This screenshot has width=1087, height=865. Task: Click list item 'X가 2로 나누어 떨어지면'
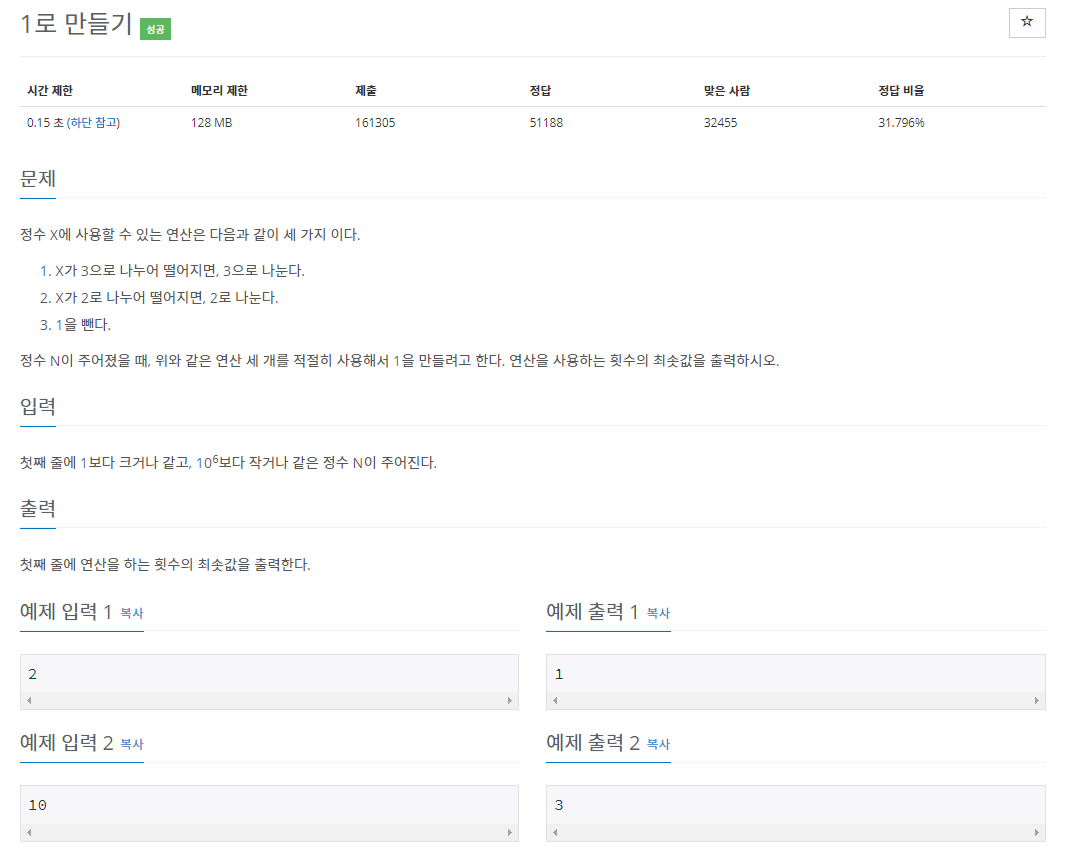pyautogui.click(x=166, y=297)
